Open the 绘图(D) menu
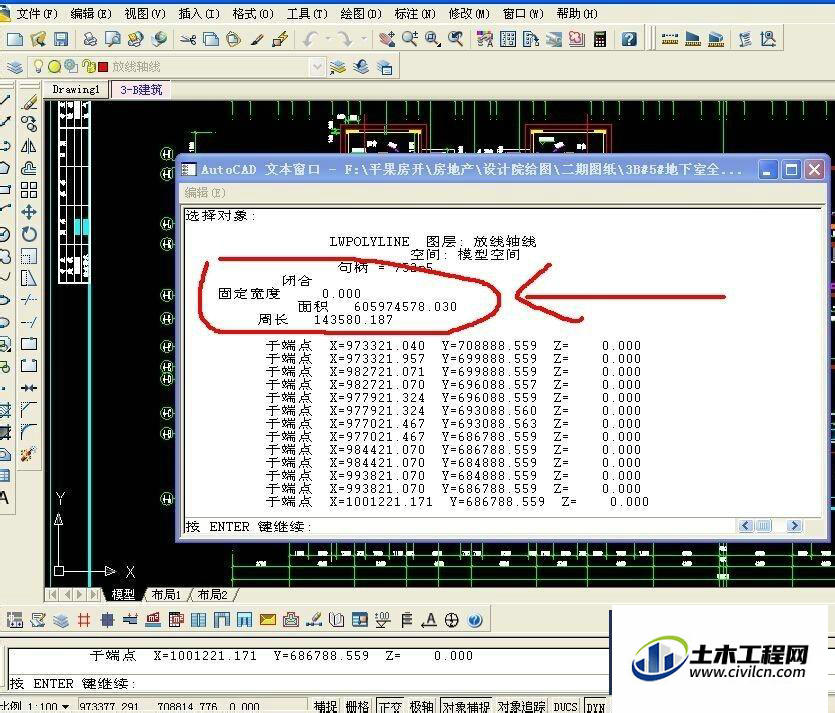Image resolution: width=835 pixels, height=713 pixels. tap(361, 13)
